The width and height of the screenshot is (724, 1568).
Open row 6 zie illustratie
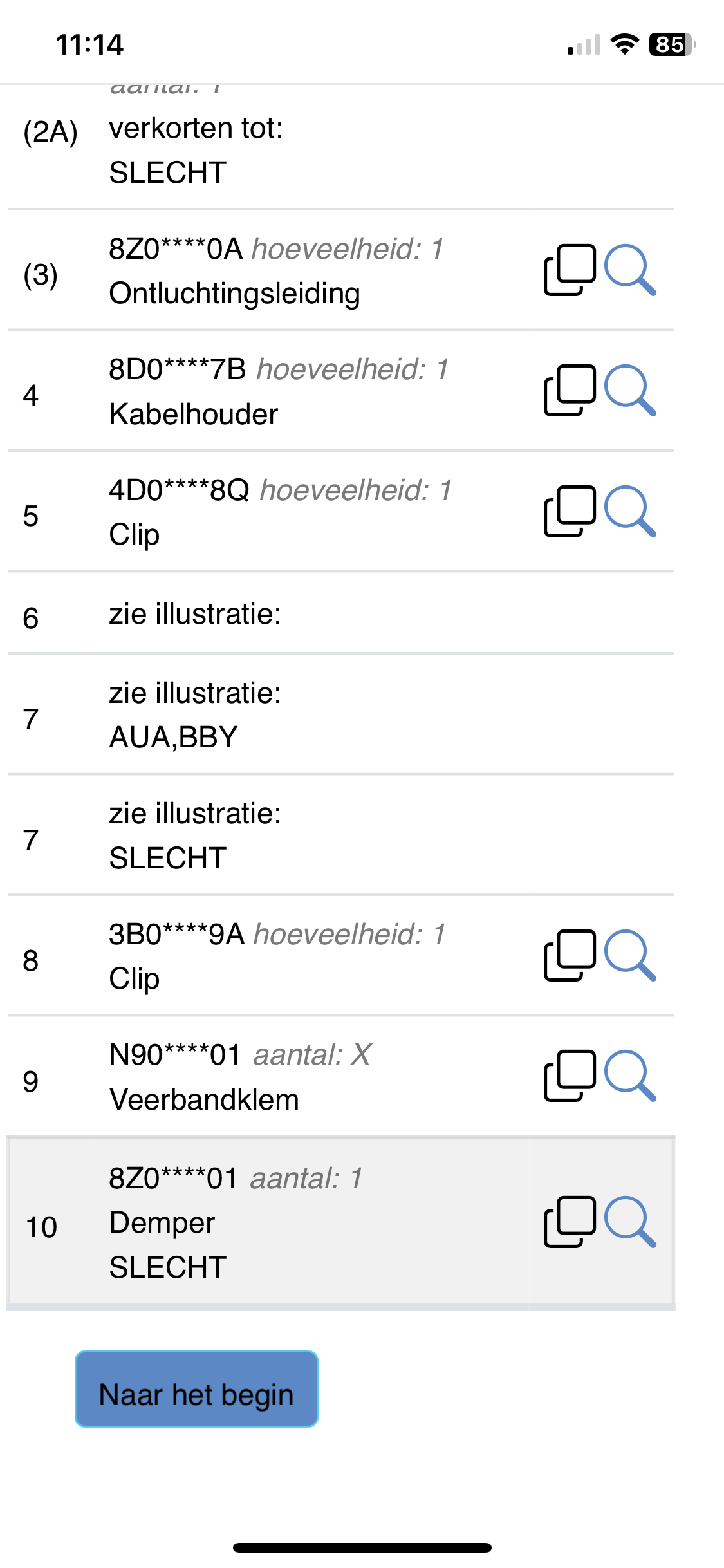[340, 613]
